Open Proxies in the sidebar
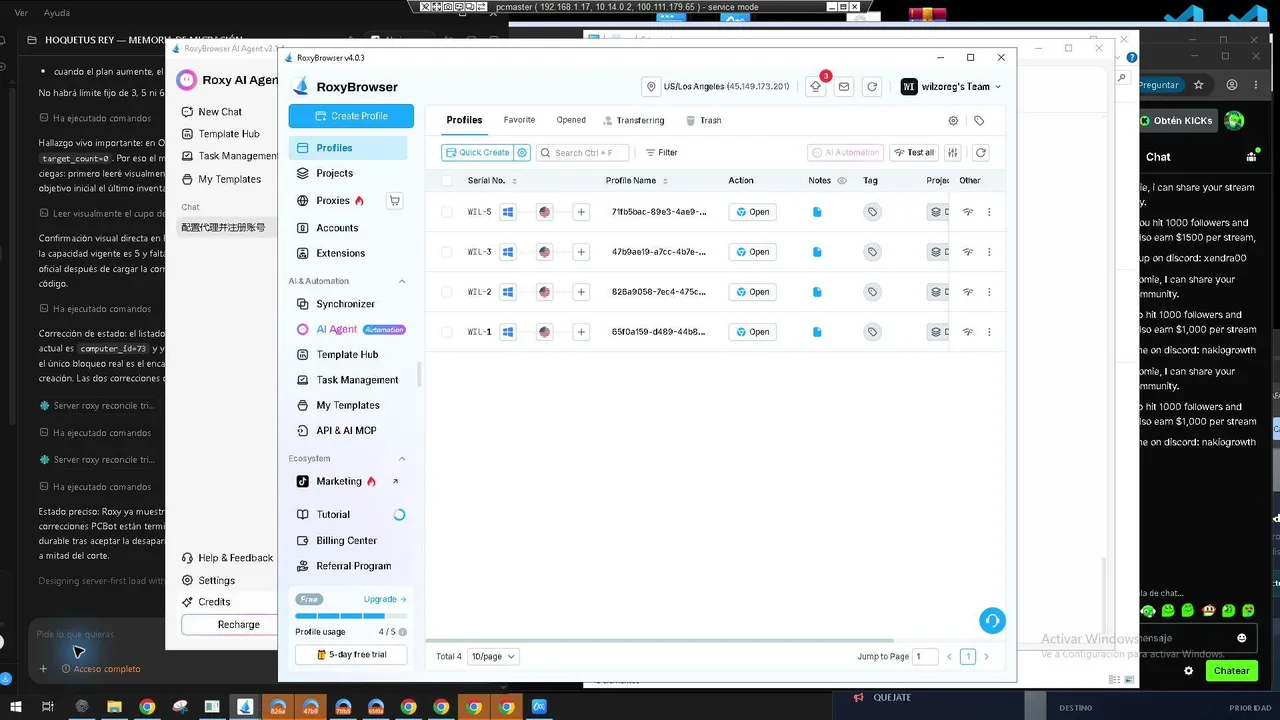This screenshot has height=720, width=1280. [x=334, y=200]
